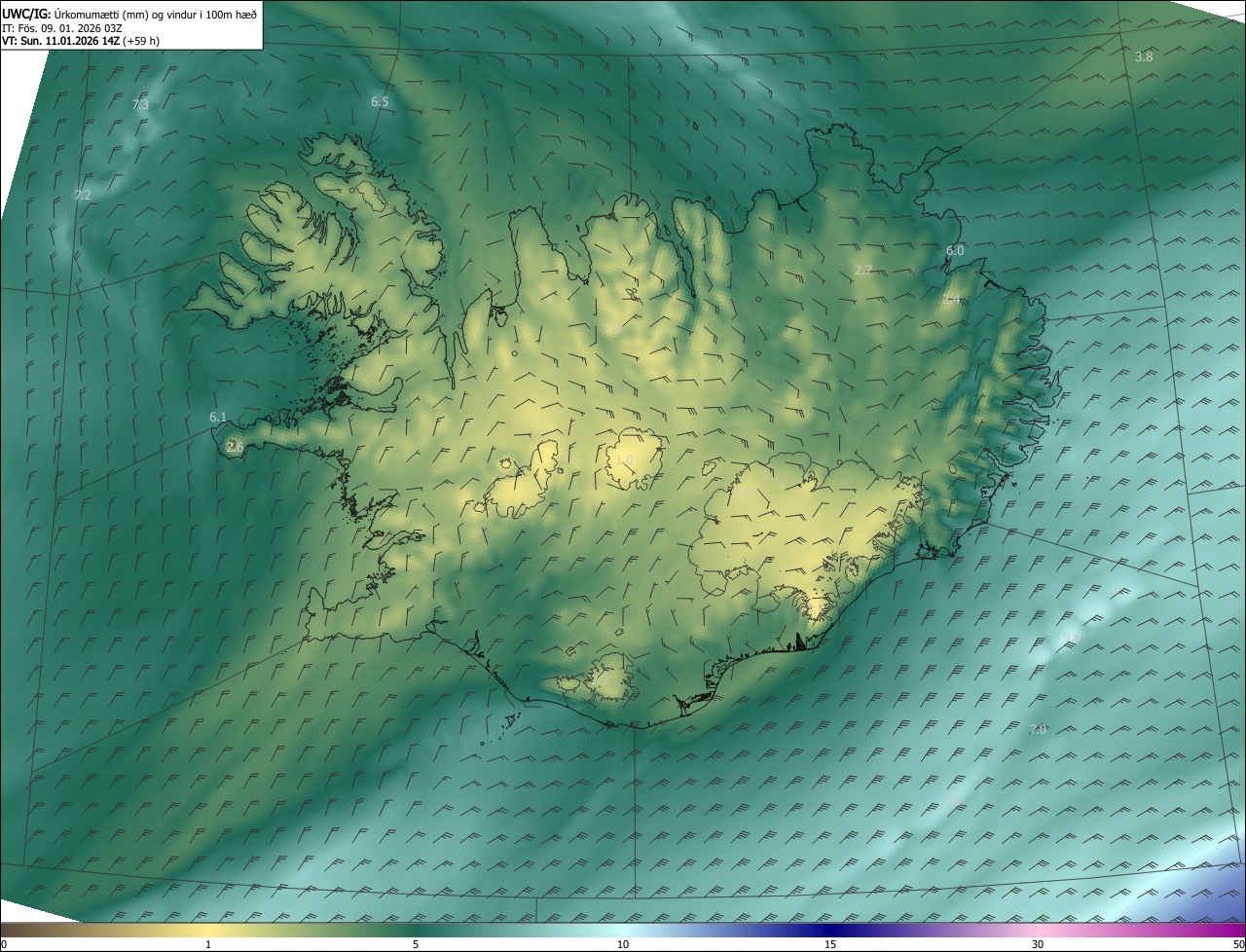
Task: Click the 5 tick on the colorbar
Action: 416,944
